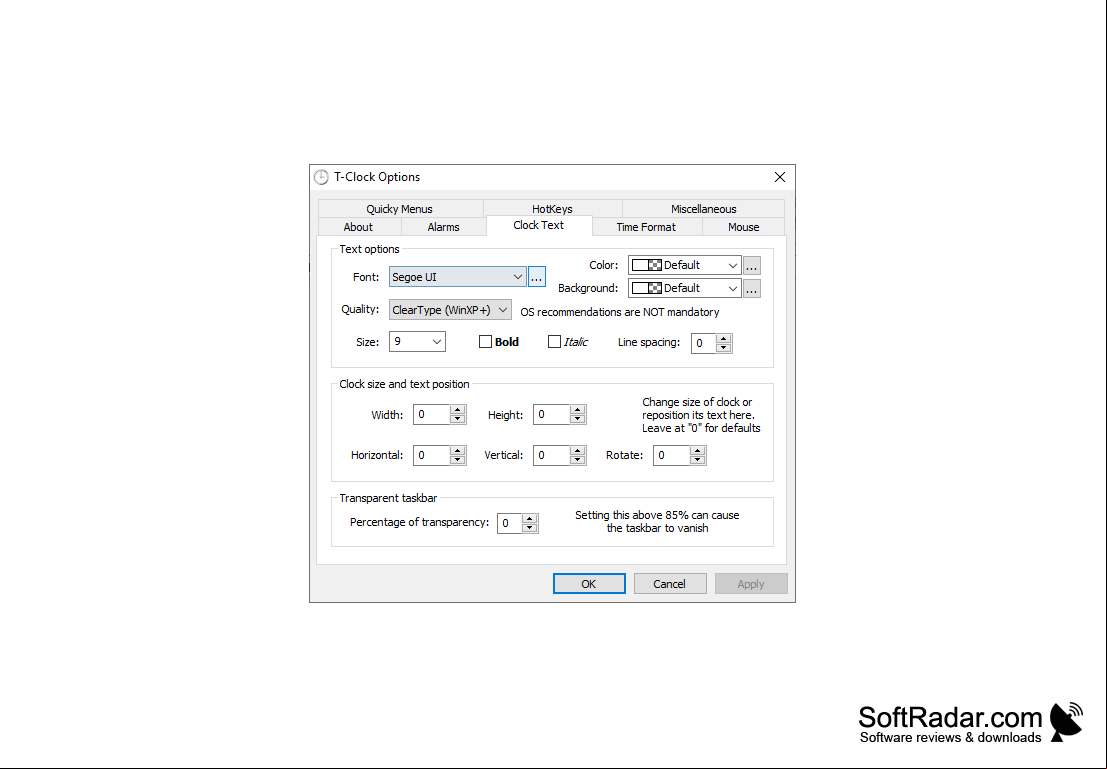Decrease Width with spinner down arrow
The height and width of the screenshot is (769, 1107).
(x=457, y=419)
